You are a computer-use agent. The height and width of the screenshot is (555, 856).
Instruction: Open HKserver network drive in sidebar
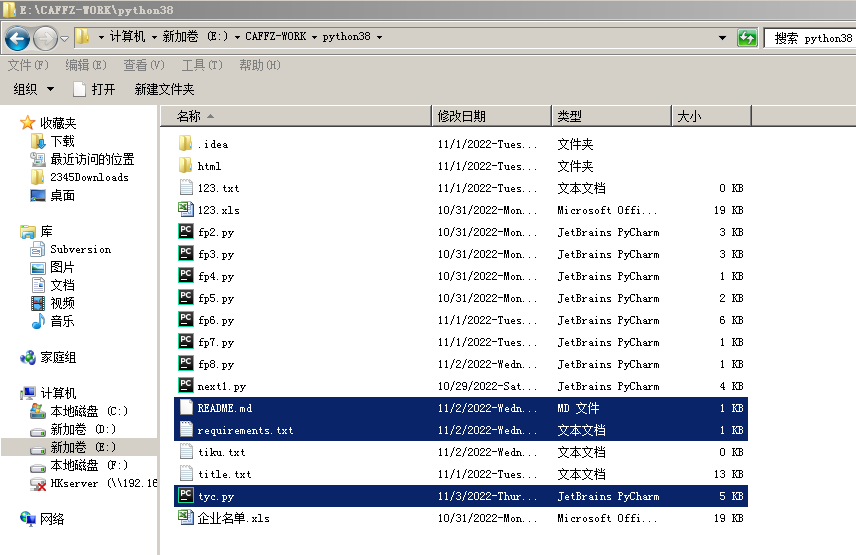click(x=89, y=483)
